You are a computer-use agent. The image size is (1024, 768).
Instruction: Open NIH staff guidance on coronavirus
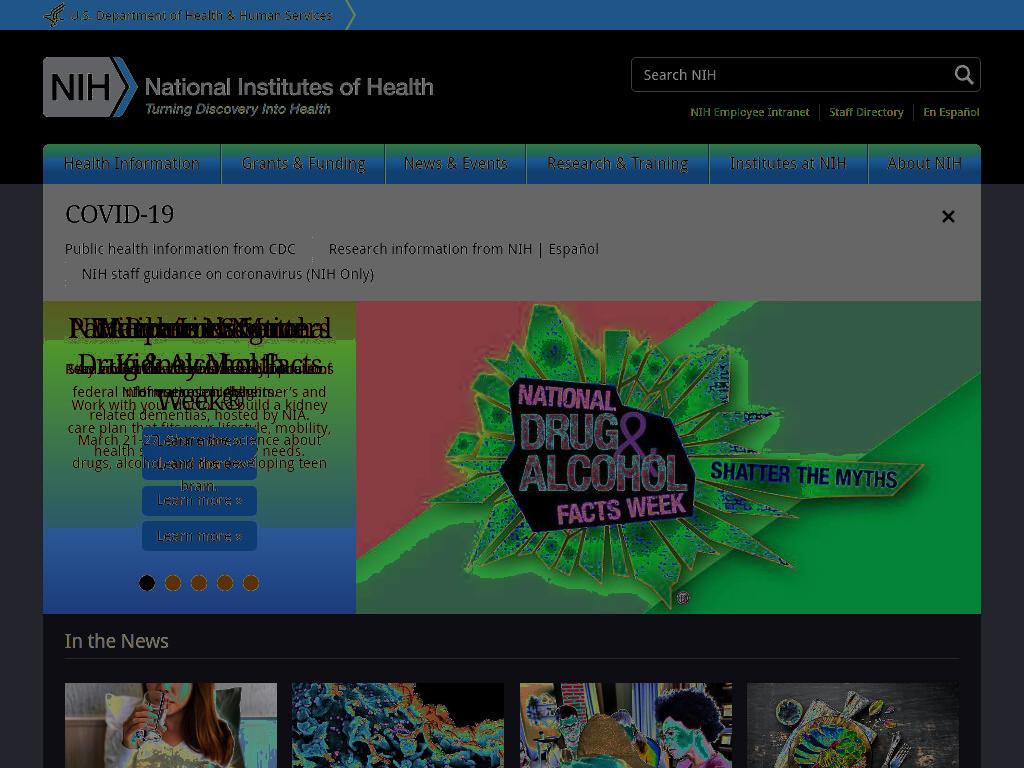[227, 274]
